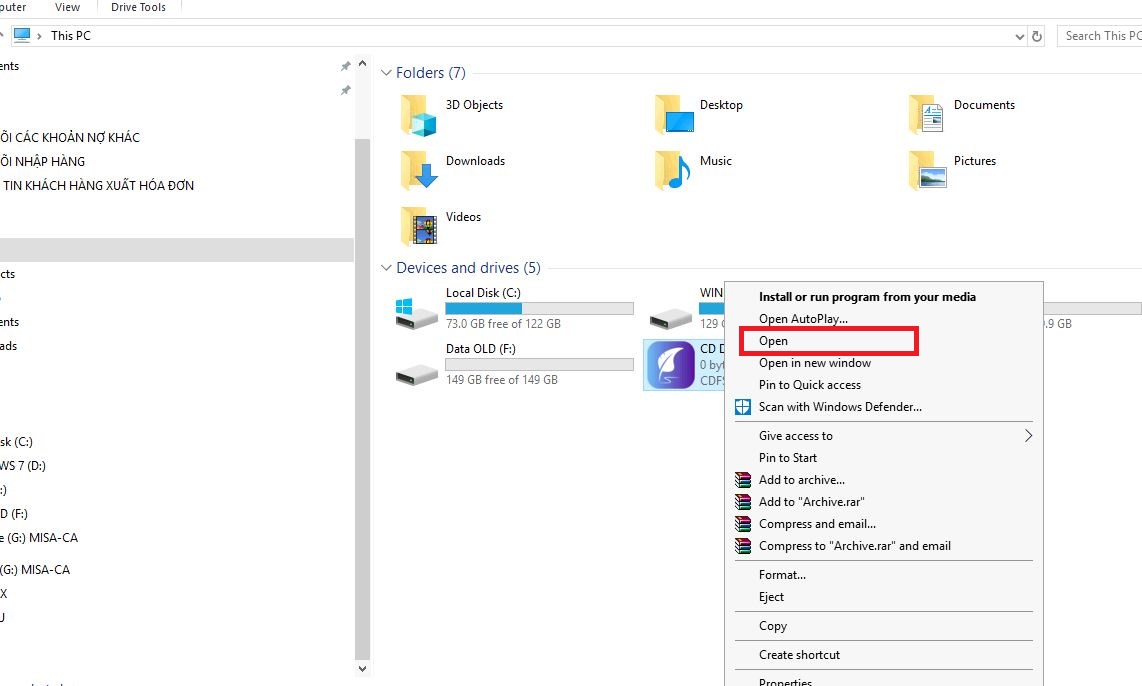Viewport: 1142px width, 686px height.
Task: Choose Open from the context menu
Action: pyautogui.click(x=773, y=341)
